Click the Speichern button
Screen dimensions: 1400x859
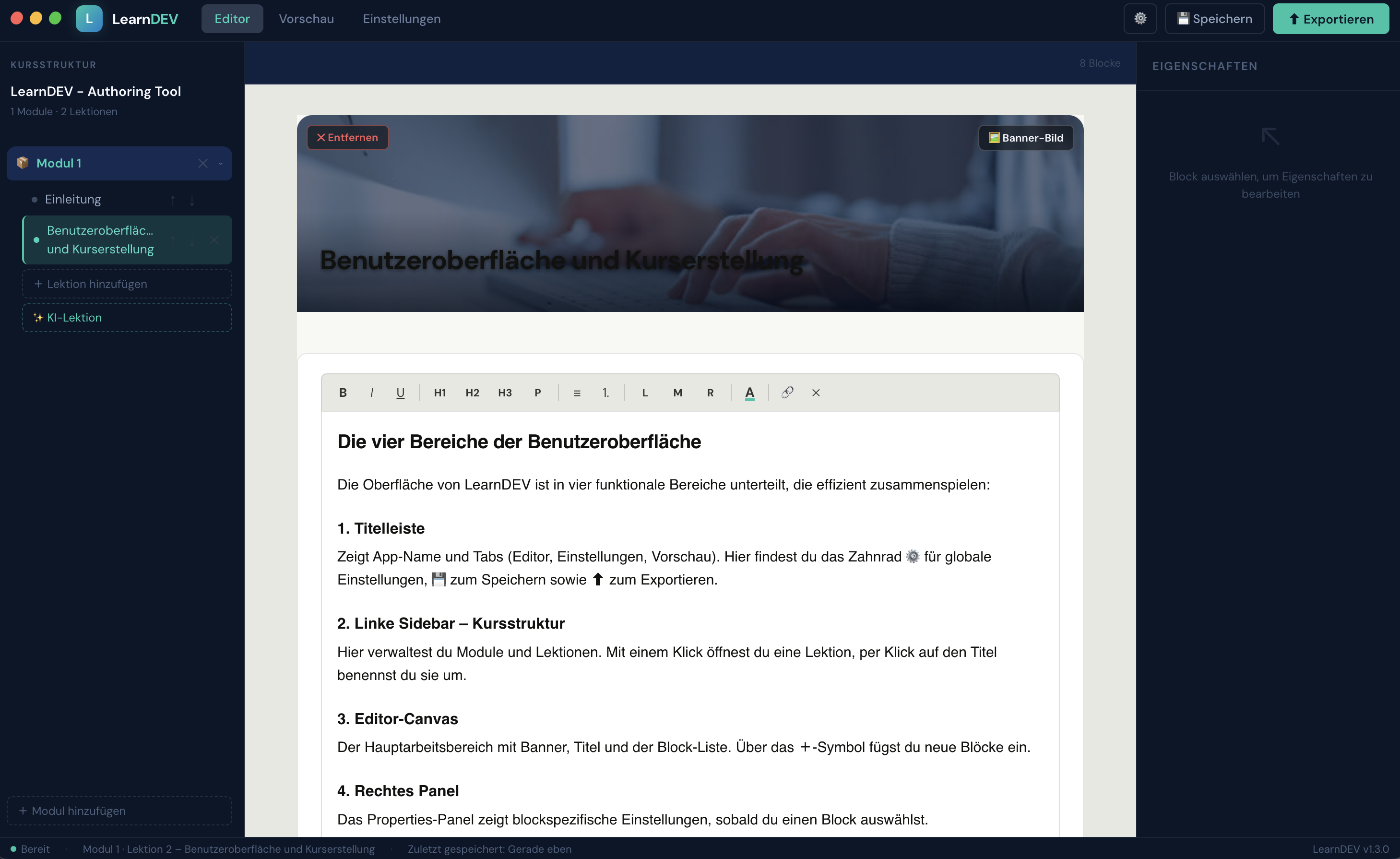[x=1215, y=19]
